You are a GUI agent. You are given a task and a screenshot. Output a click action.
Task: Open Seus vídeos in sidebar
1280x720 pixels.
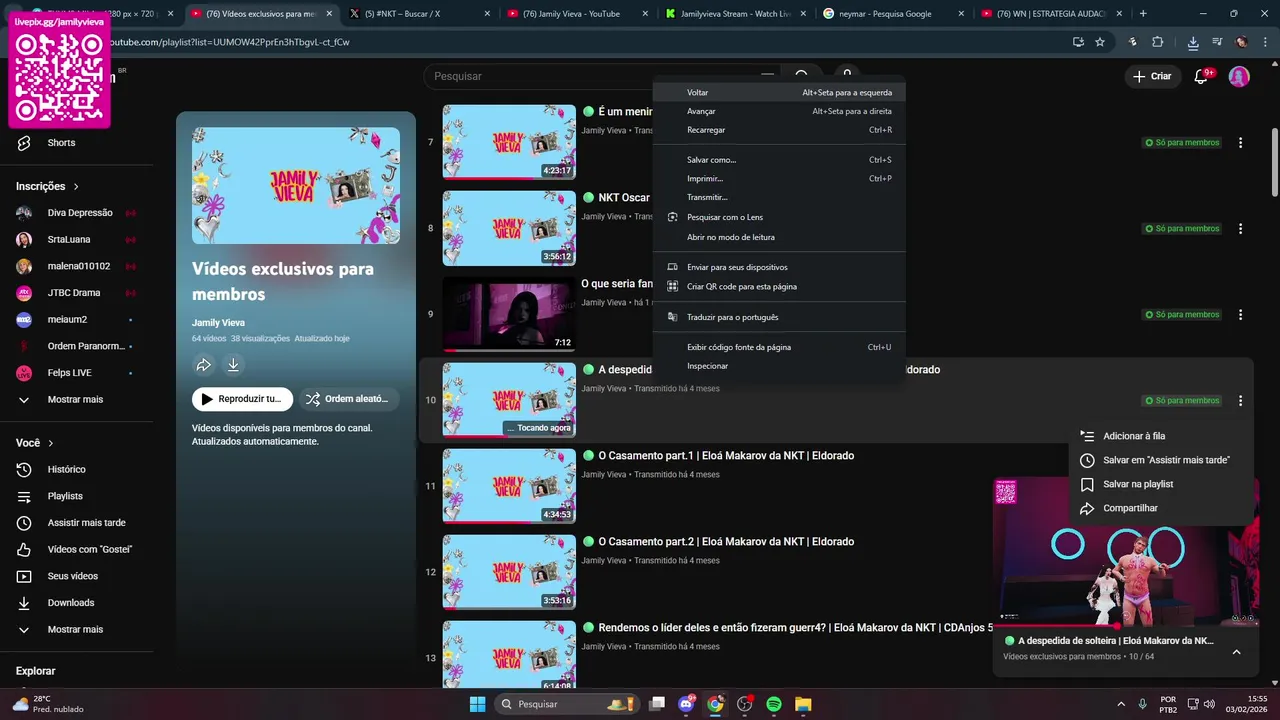[72, 576]
